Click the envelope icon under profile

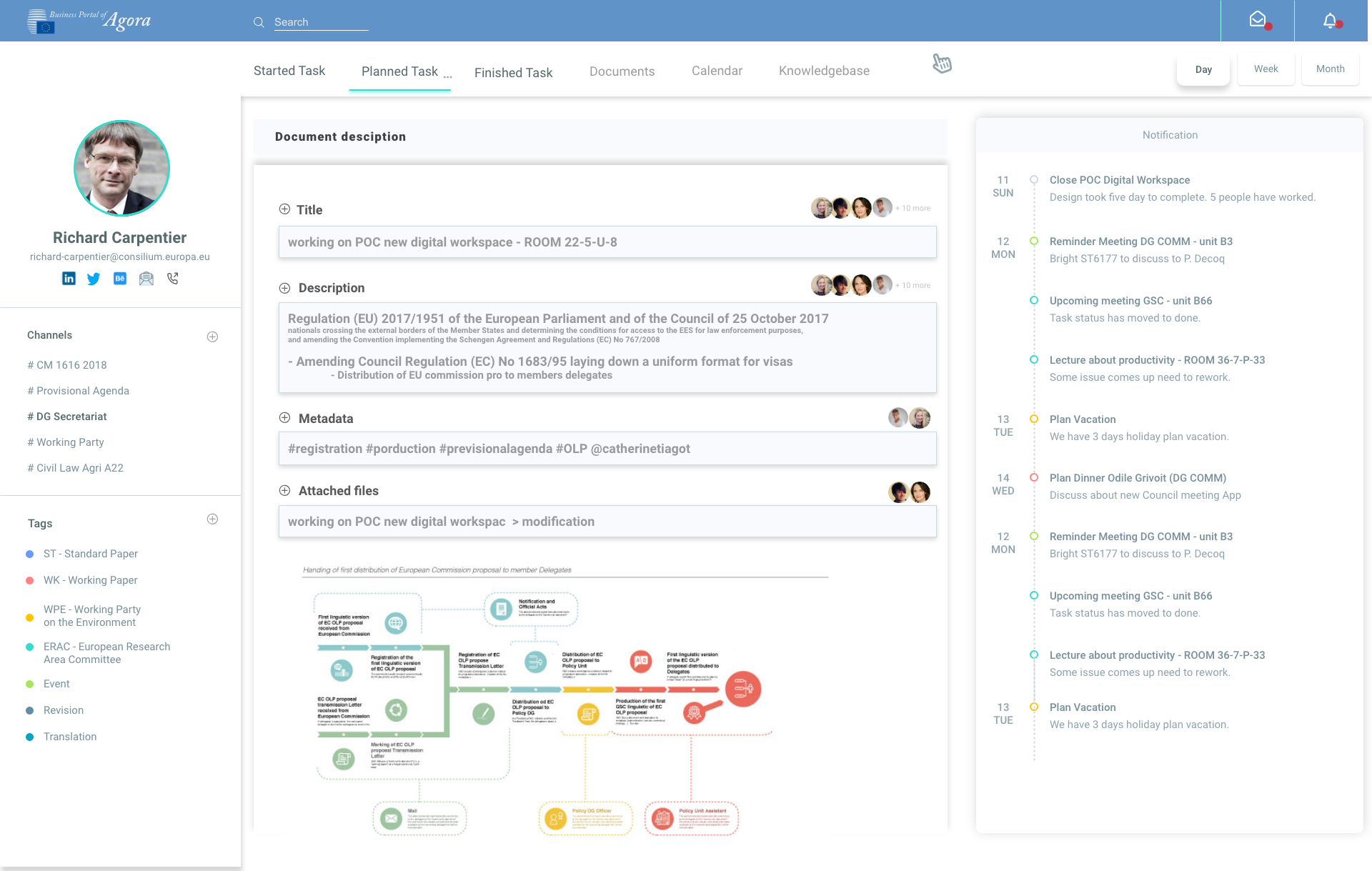pyautogui.click(x=146, y=279)
